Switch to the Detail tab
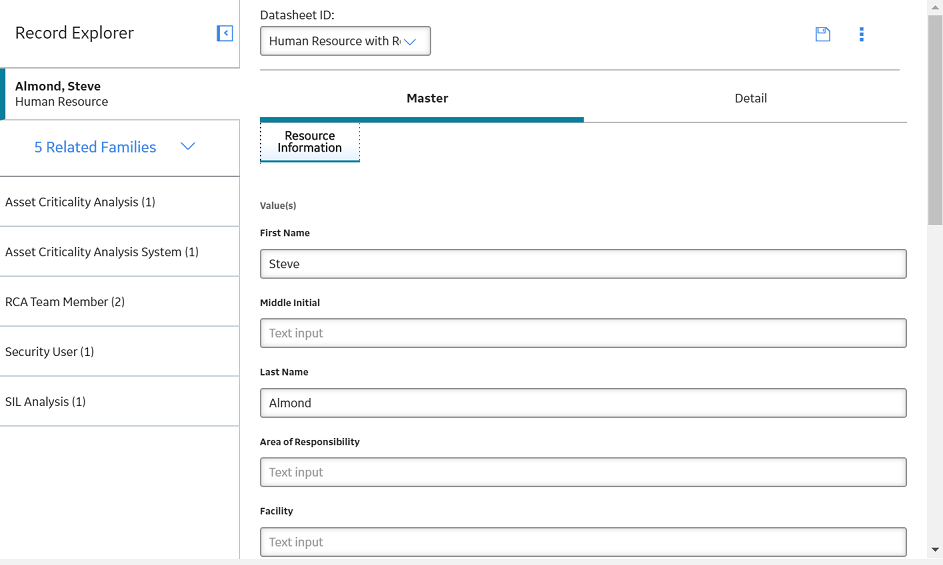943x565 pixels. [751, 98]
